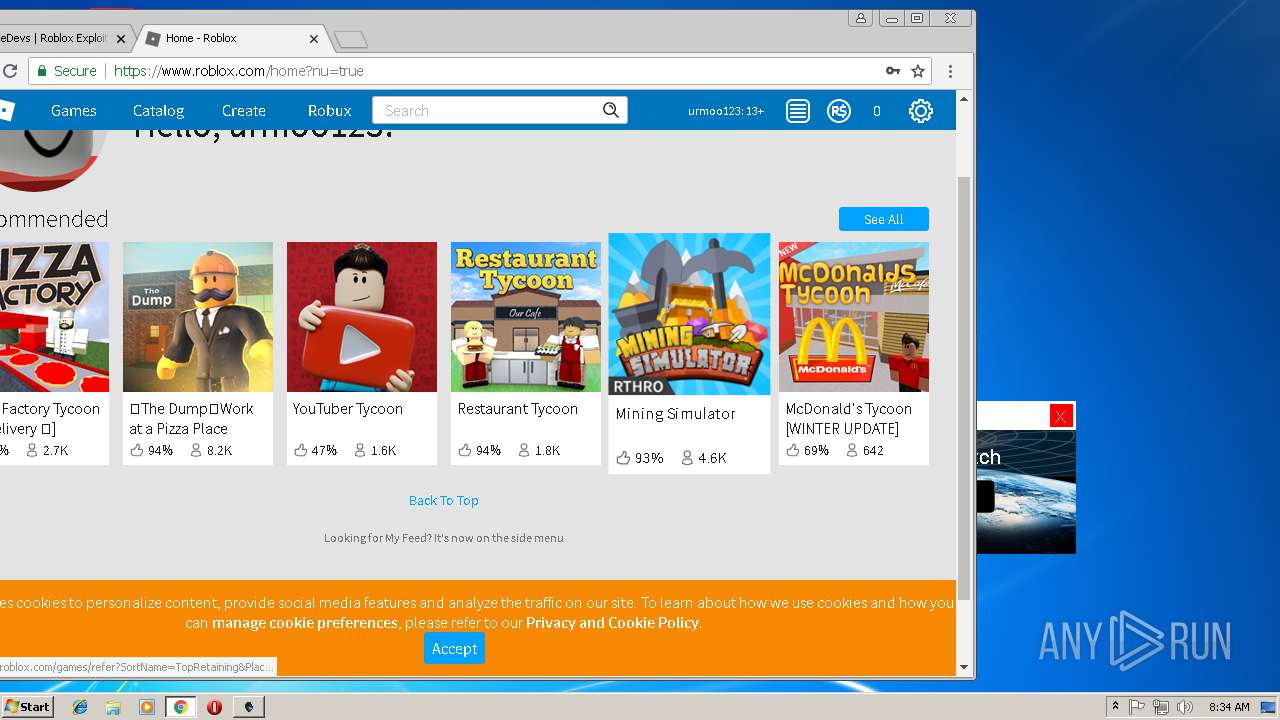
Task: Click the Chrome user profile icon
Action: click(860, 18)
